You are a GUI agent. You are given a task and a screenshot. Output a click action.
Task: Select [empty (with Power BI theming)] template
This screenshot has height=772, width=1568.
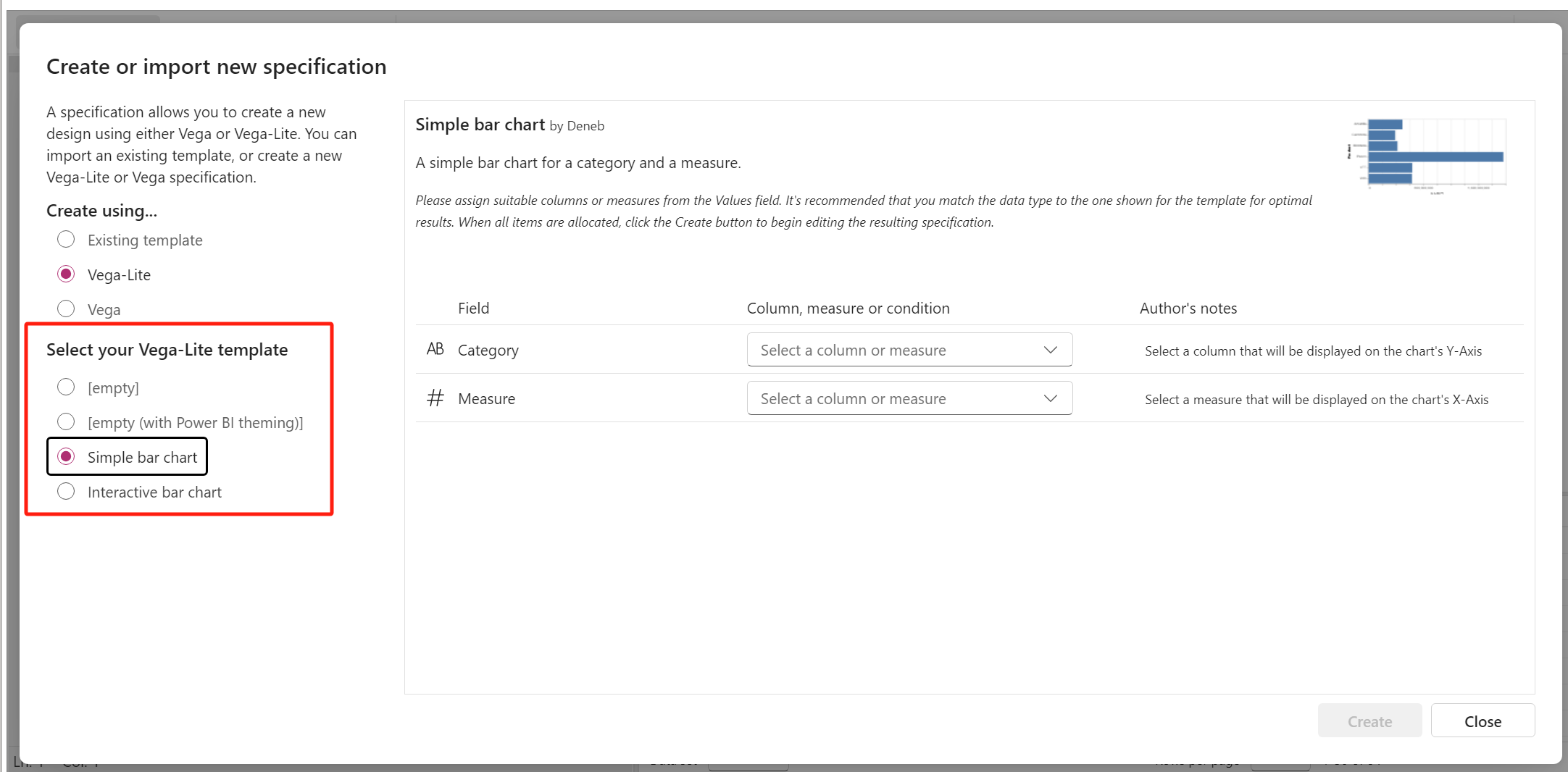pyautogui.click(x=66, y=422)
